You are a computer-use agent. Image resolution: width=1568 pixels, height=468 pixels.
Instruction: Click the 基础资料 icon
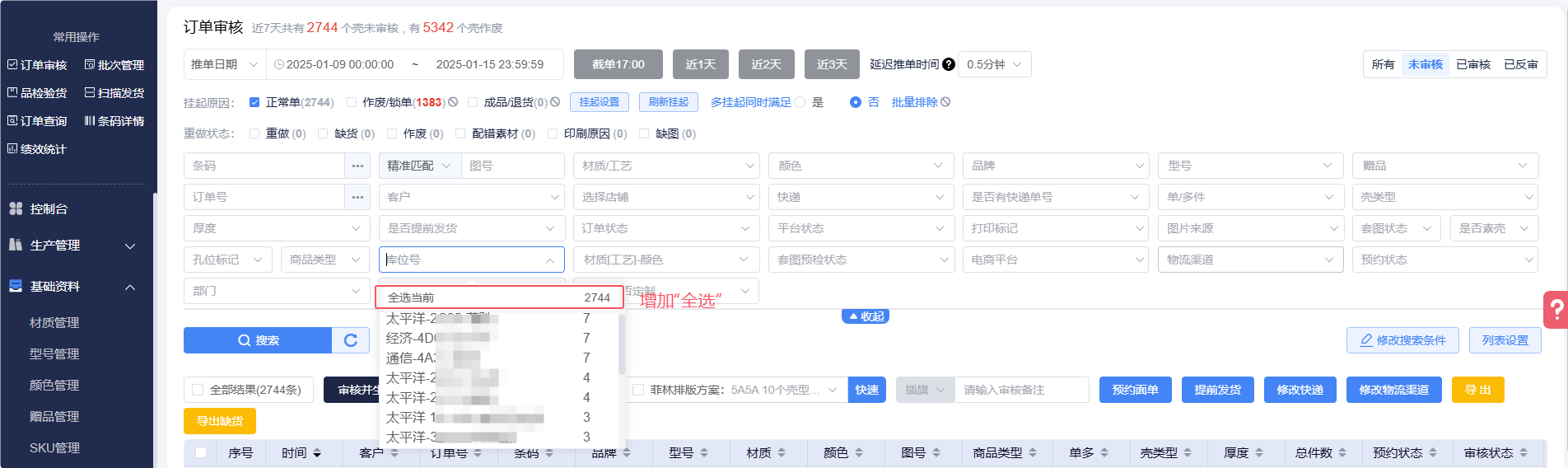pos(15,286)
